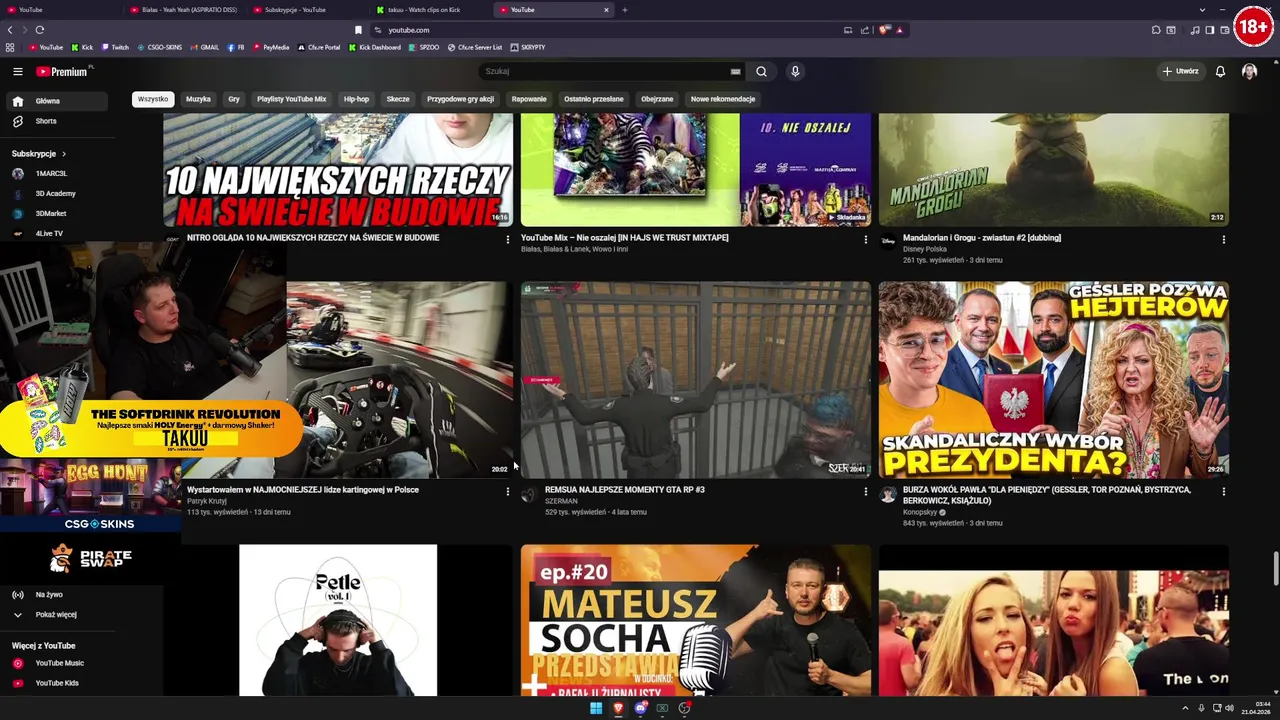The image size is (1280, 720).
Task: Open more options for REMSUA GTA RP video
Action: coord(865,491)
